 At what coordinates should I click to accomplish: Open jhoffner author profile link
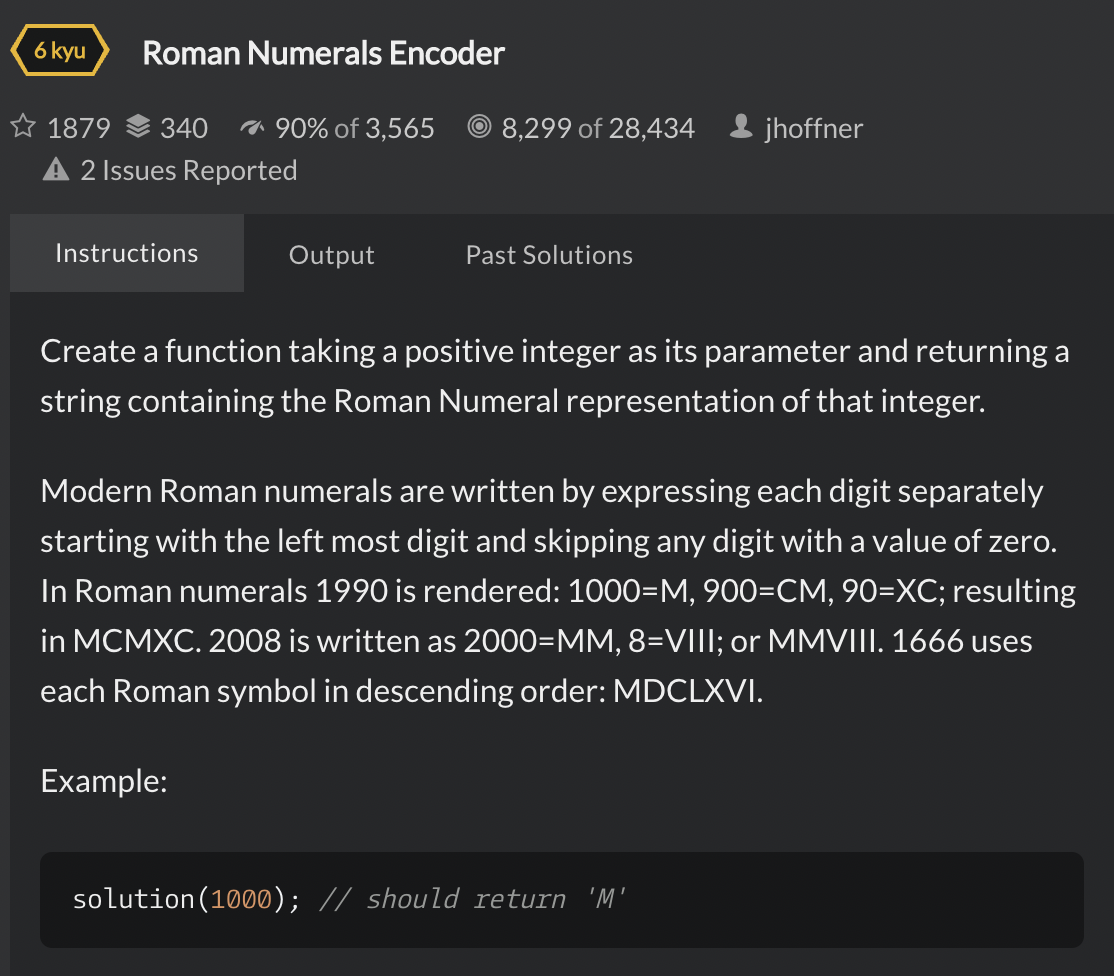(813, 129)
